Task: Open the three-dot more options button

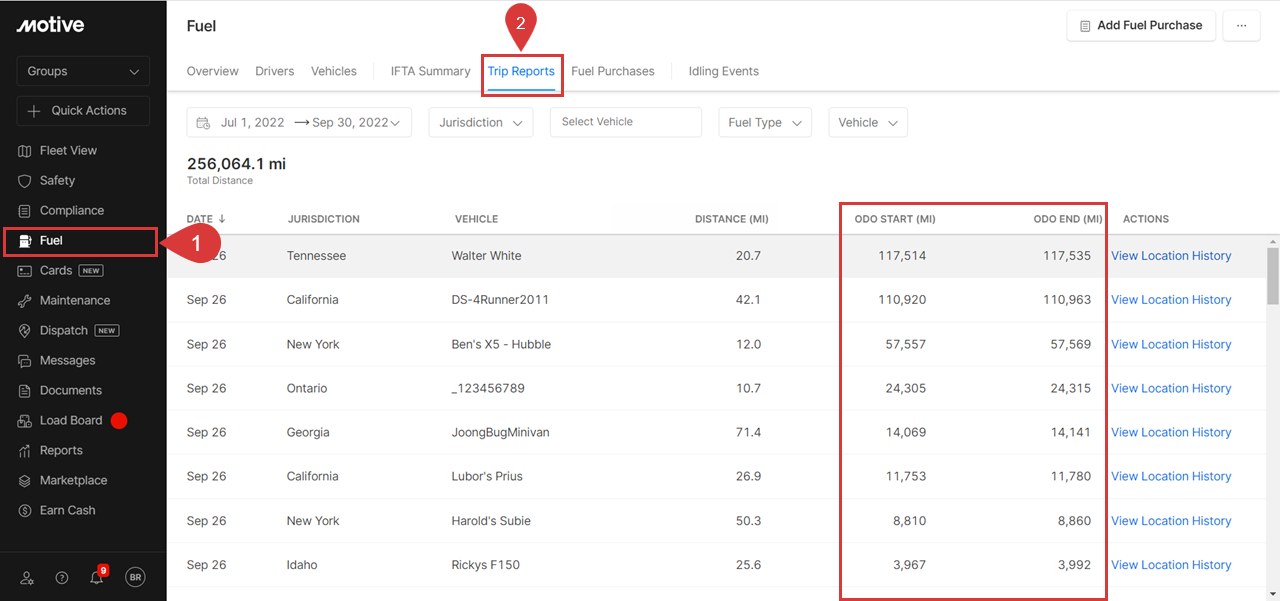Action: [x=1241, y=26]
